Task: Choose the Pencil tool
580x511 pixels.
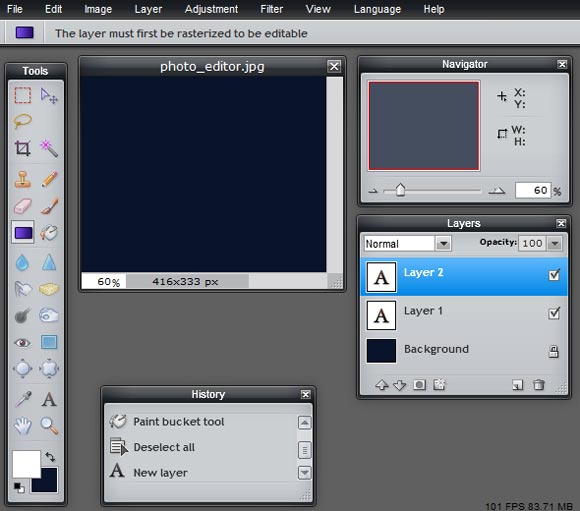Action: coord(49,179)
